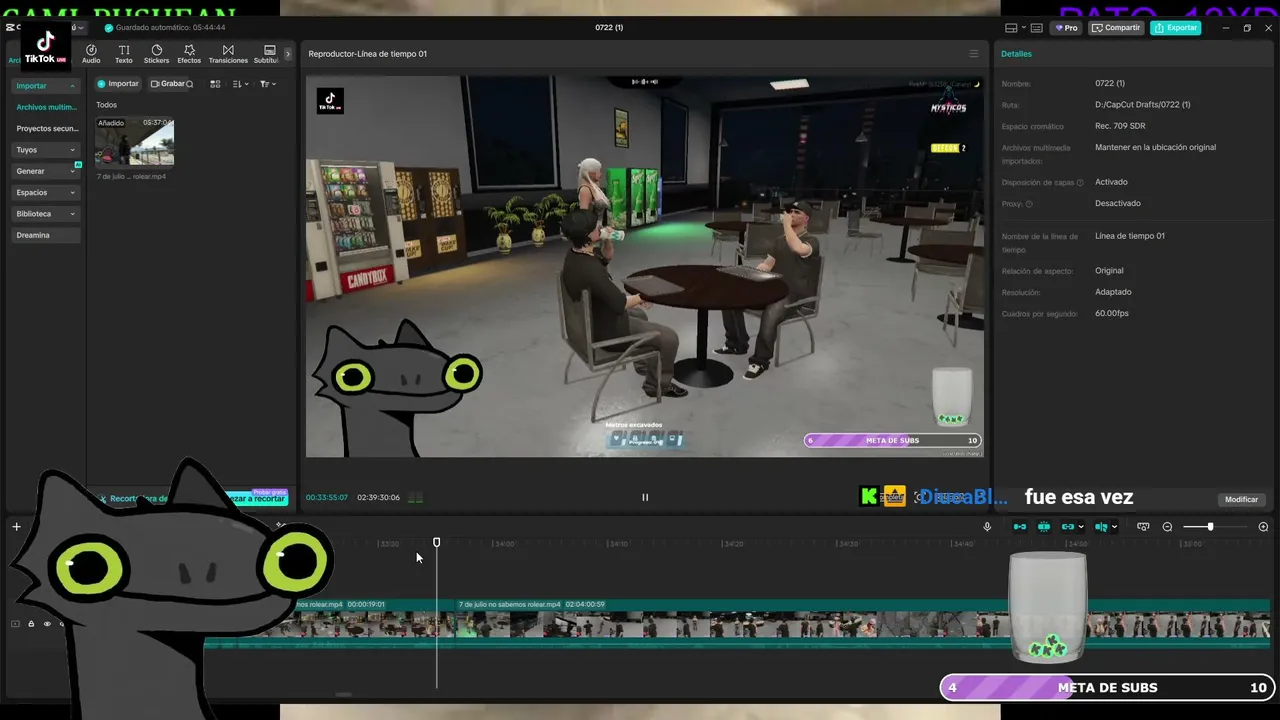Toggle clip linkage on the timeline
Screen dimensions: 1280x720
tap(1068, 527)
